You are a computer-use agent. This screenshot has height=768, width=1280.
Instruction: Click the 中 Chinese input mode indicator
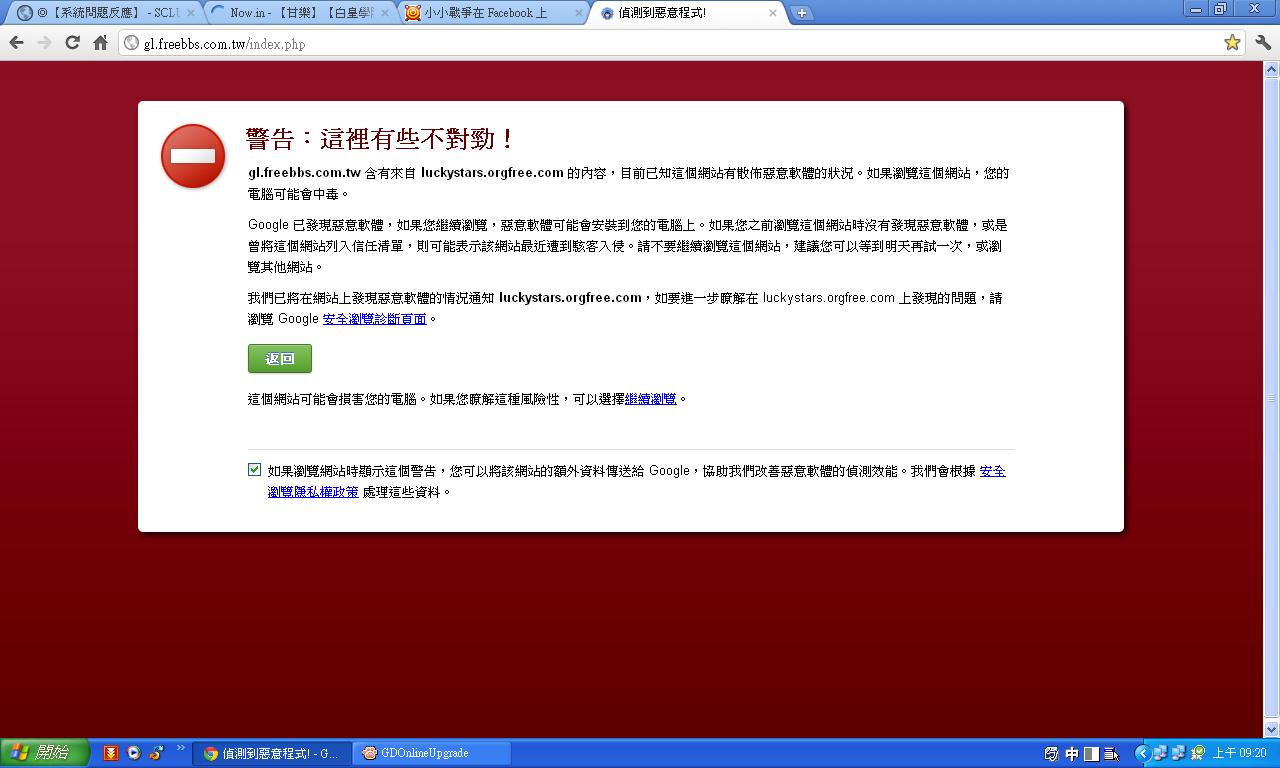tap(1072, 754)
